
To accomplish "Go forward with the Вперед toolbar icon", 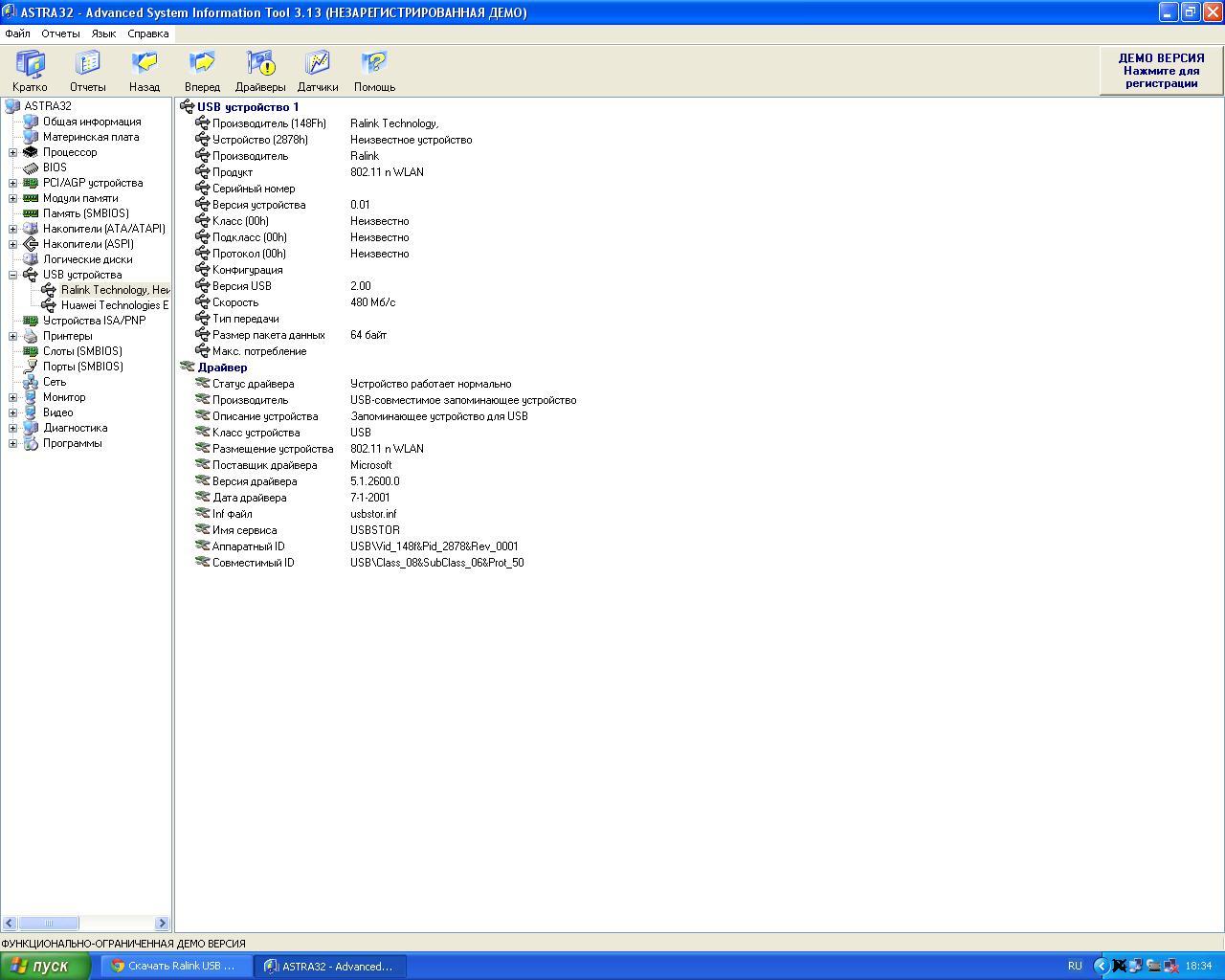I will coord(202,63).
